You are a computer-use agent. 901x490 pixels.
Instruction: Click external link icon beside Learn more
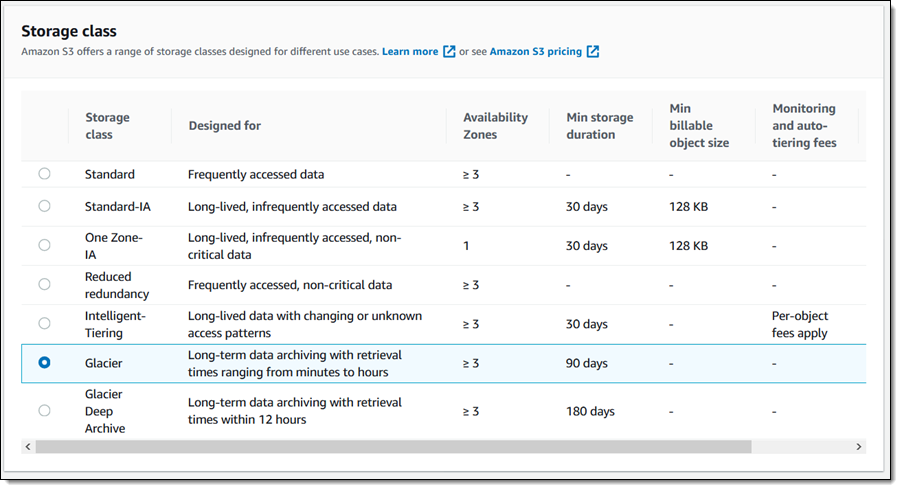click(x=450, y=51)
